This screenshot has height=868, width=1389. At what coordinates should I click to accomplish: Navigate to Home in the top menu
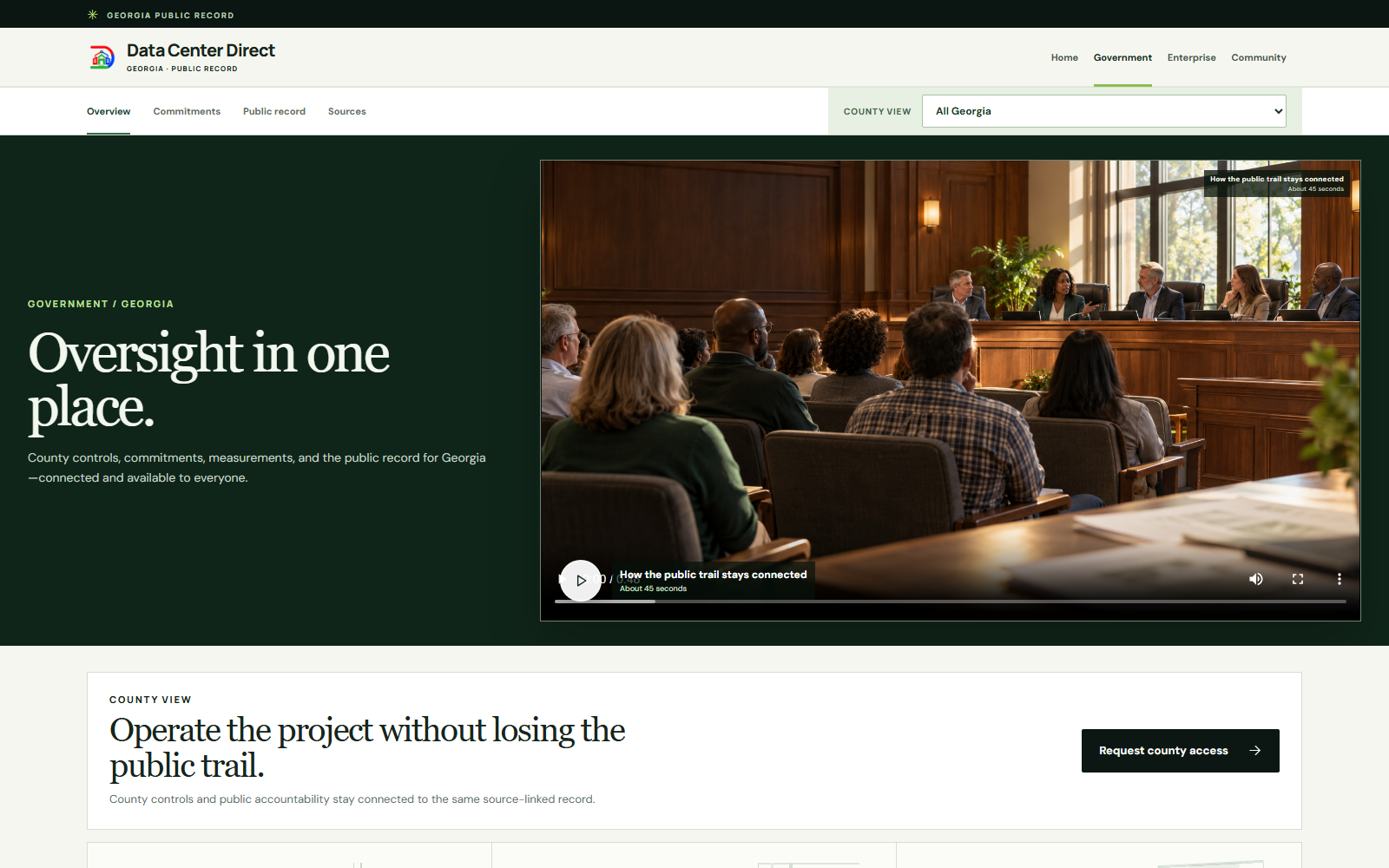[1064, 57]
